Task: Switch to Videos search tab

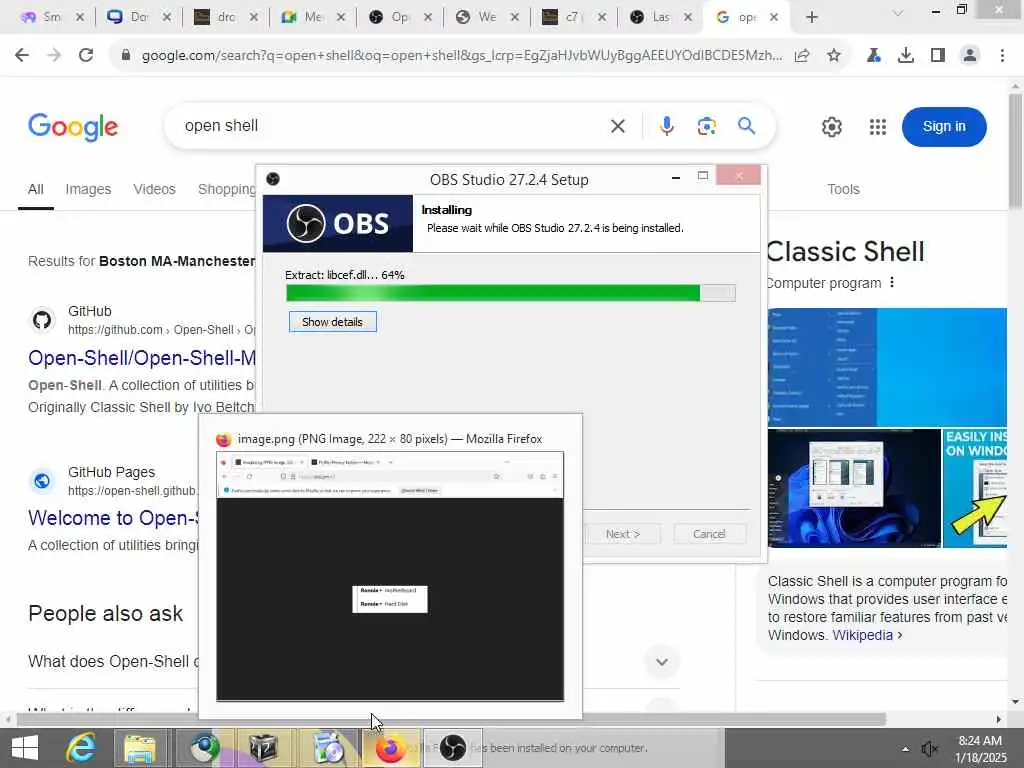Action: click(154, 189)
